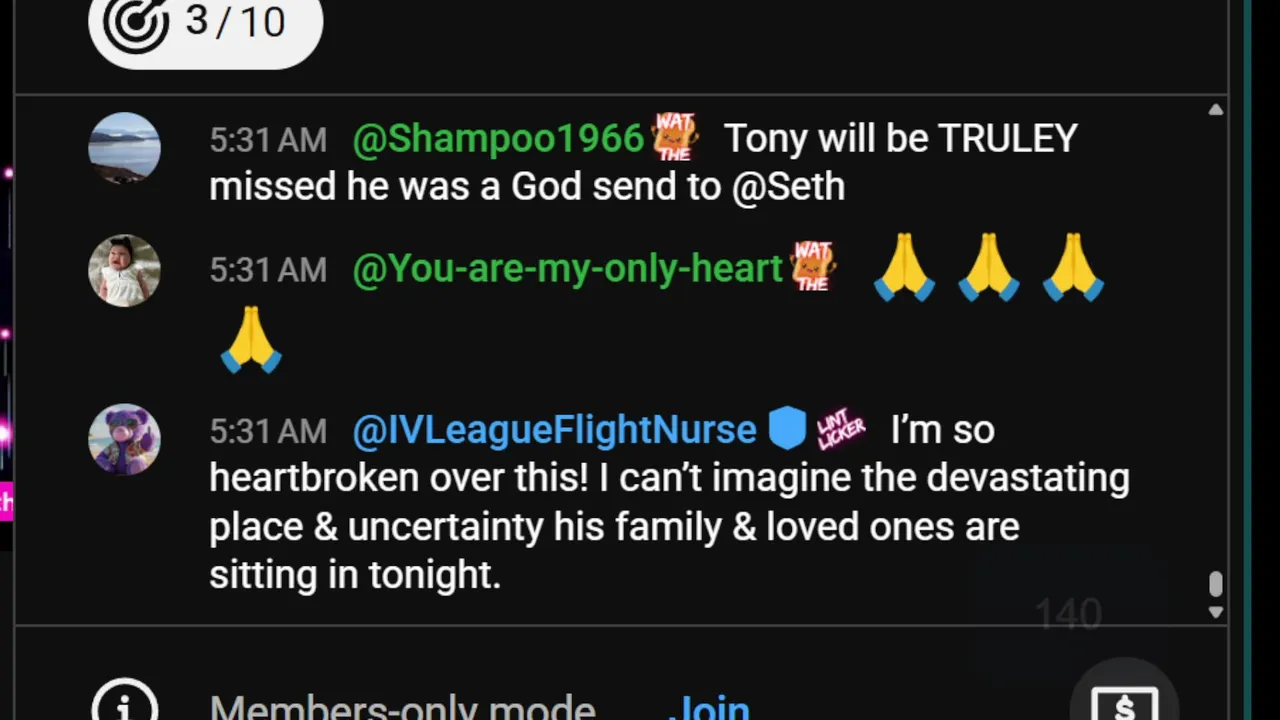Click the @Shampoo1966 username
The height and width of the screenshot is (720, 1280).
498,139
